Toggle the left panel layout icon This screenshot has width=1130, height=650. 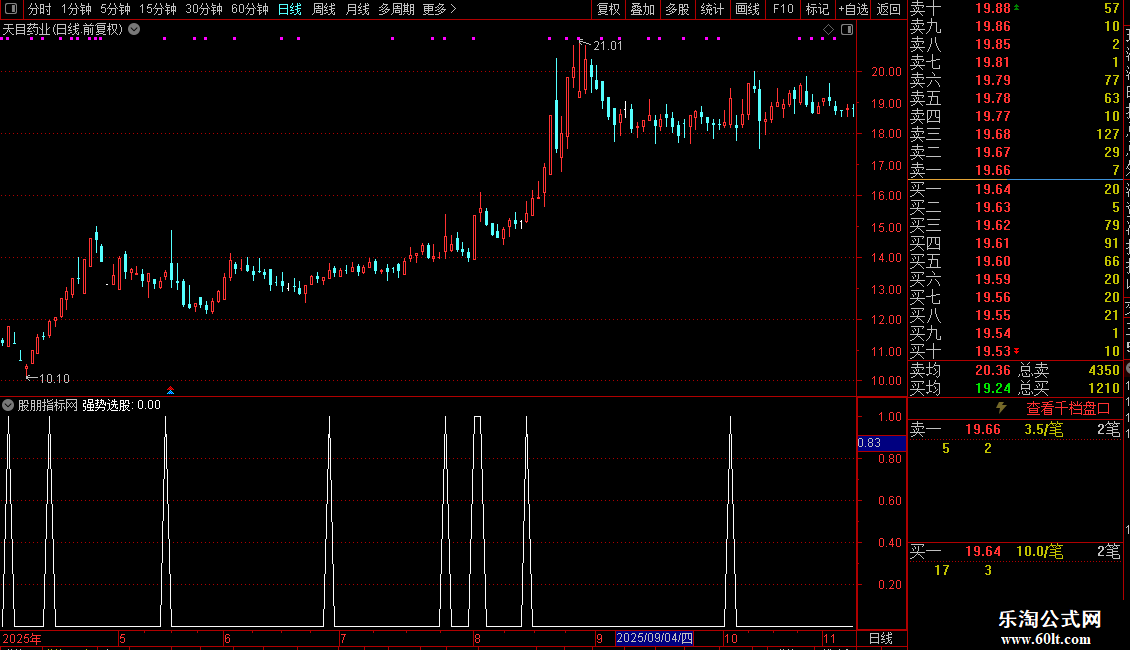tap(11, 9)
